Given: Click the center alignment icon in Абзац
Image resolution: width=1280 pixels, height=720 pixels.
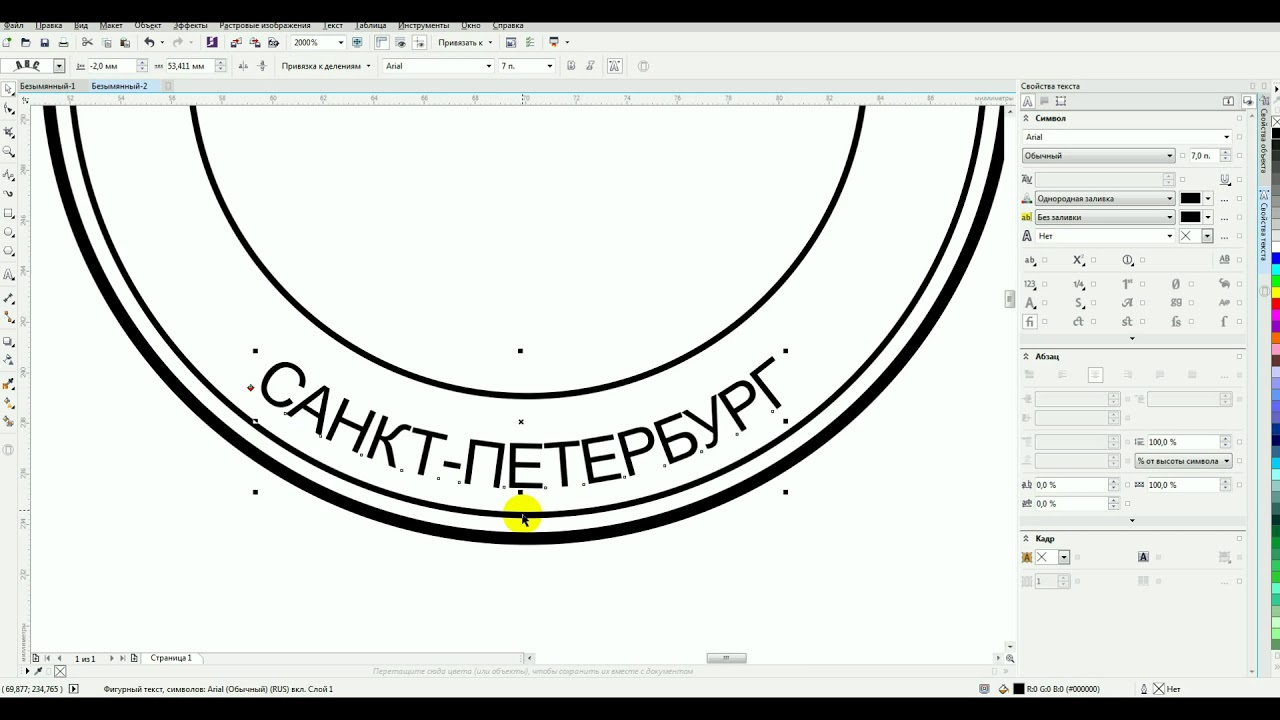Looking at the screenshot, I should [1095, 375].
